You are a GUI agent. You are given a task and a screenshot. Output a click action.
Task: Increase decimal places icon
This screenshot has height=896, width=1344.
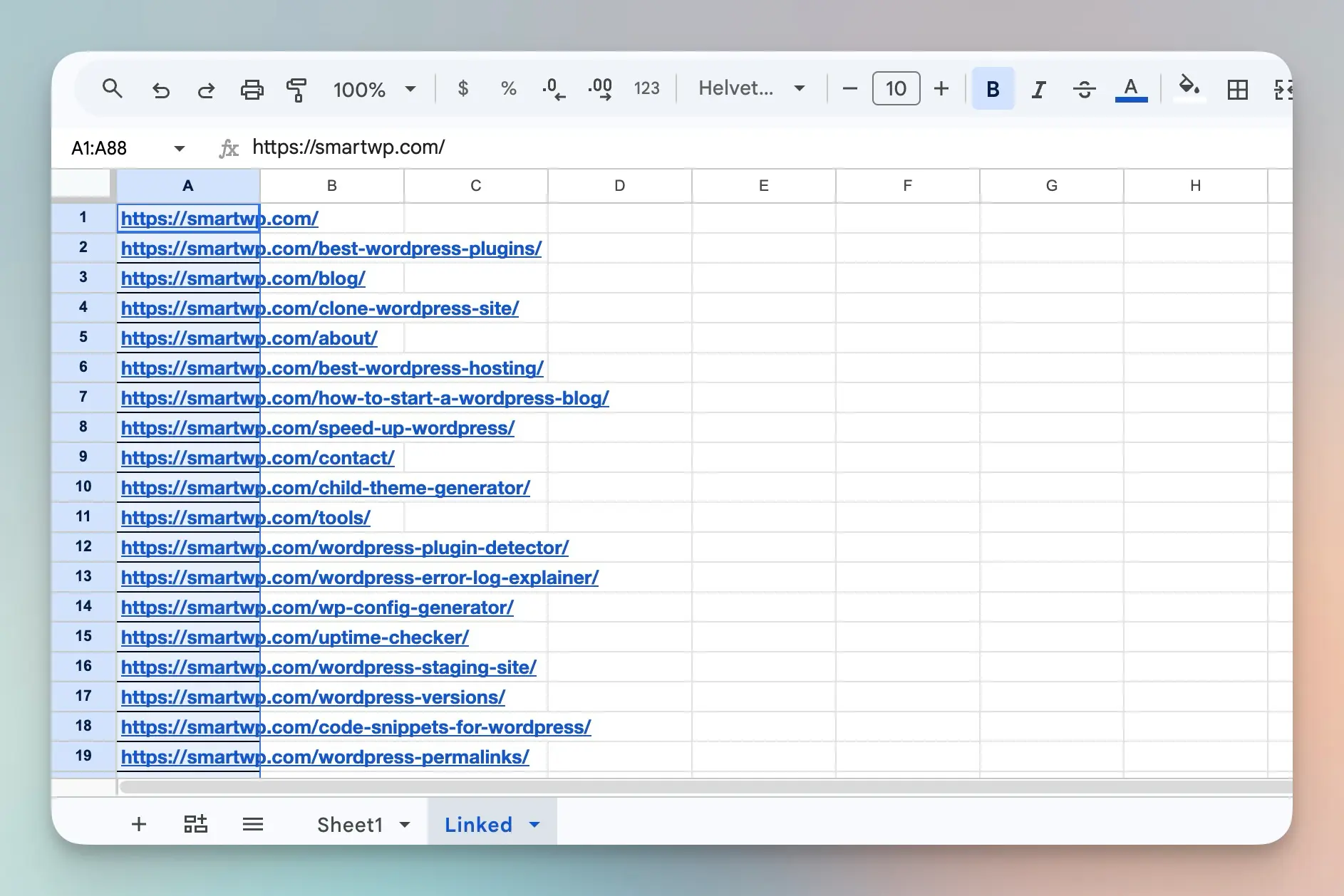600,89
